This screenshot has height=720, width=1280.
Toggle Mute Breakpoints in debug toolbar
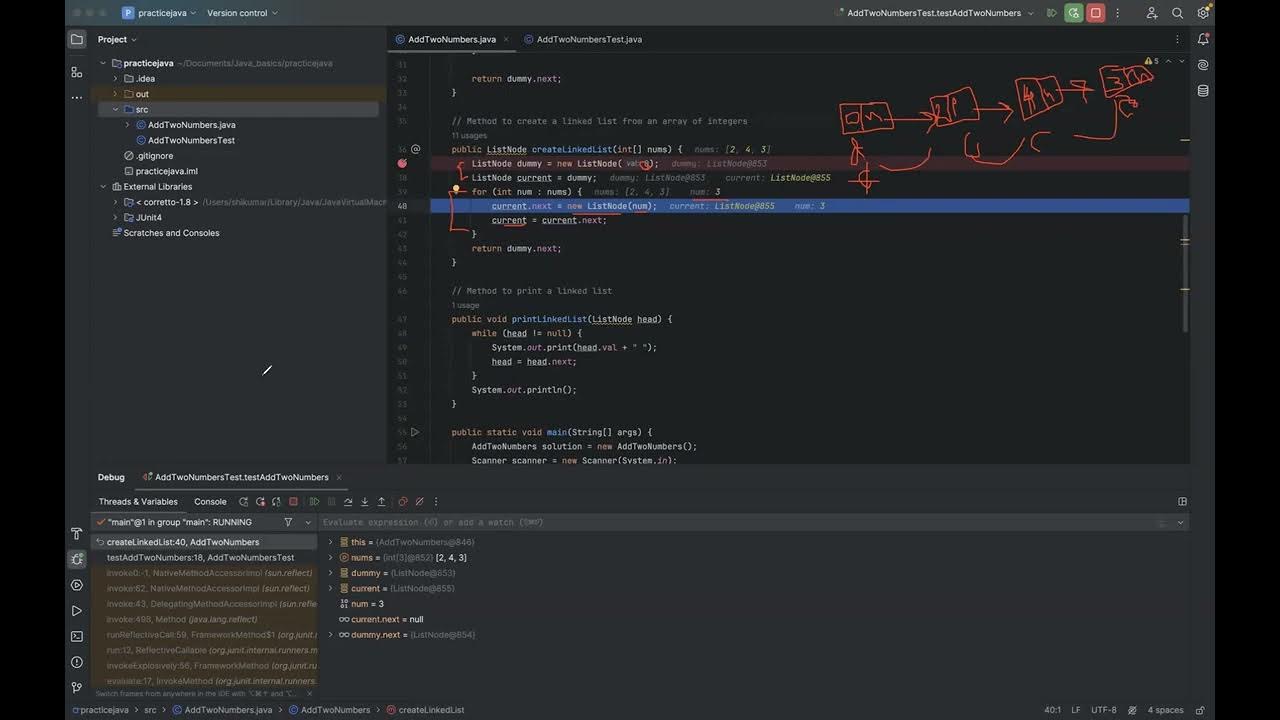(x=420, y=502)
